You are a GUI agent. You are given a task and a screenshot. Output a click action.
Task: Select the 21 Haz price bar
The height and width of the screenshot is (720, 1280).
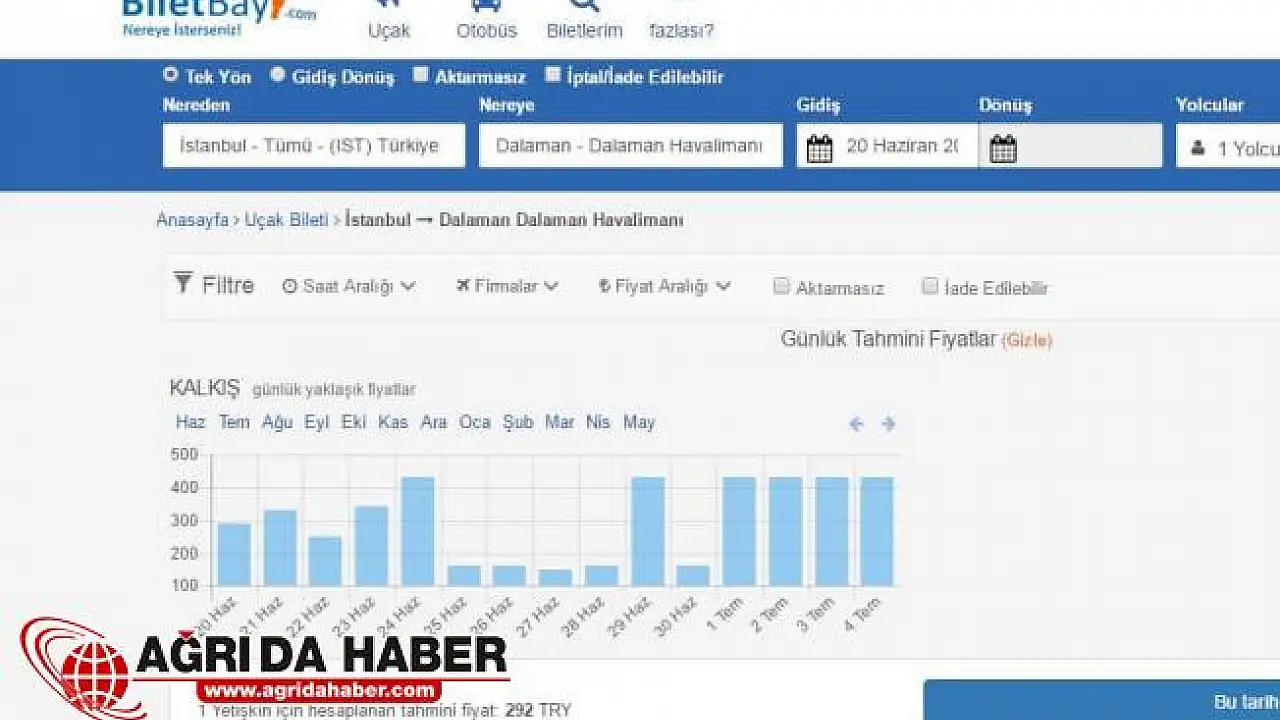pyautogui.click(x=280, y=548)
